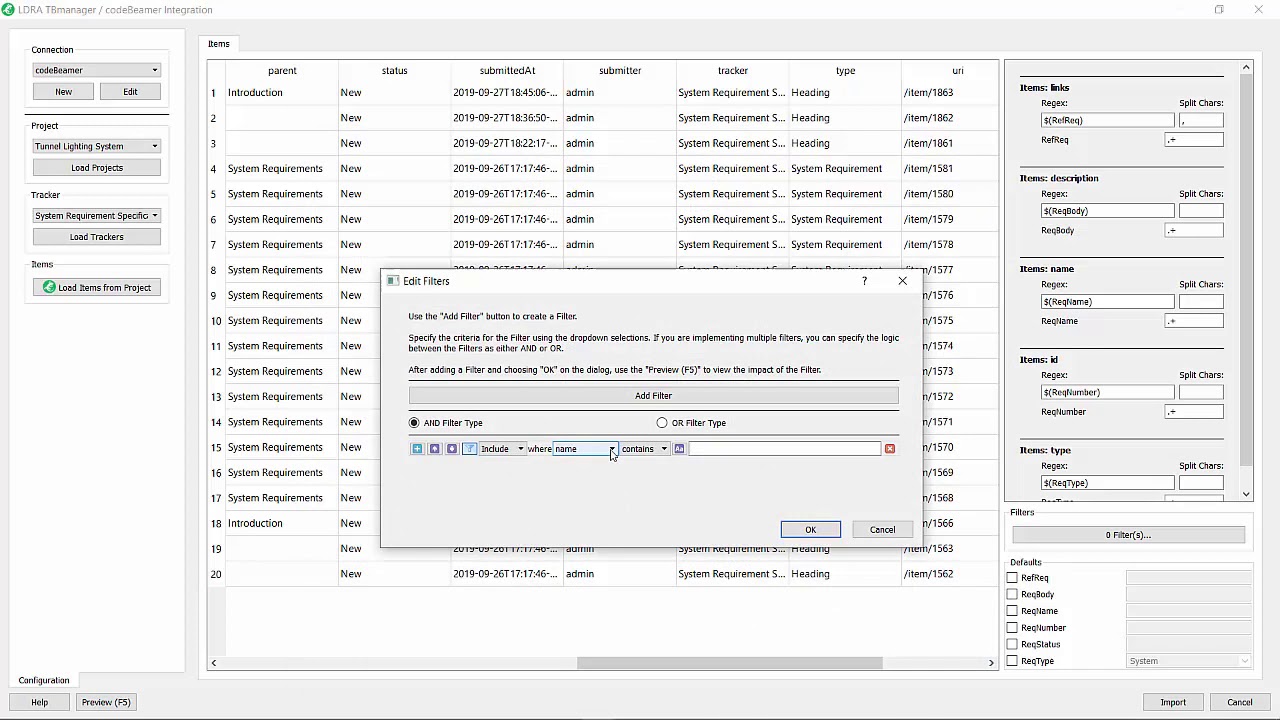Sort by the submitter column header
The height and width of the screenshot is (720, 1280).
coord(620,71)
